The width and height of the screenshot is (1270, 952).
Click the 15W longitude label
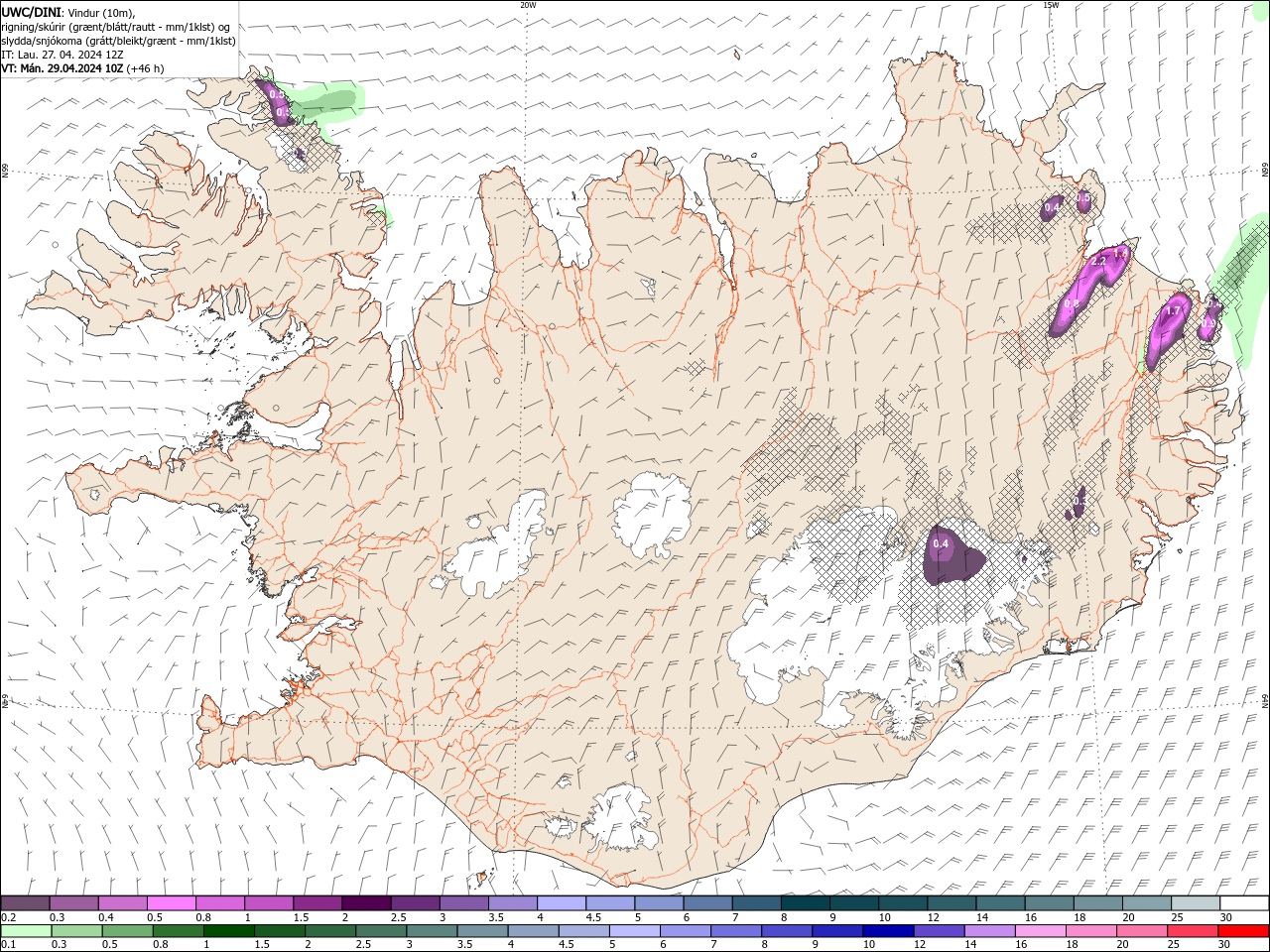1051,5
